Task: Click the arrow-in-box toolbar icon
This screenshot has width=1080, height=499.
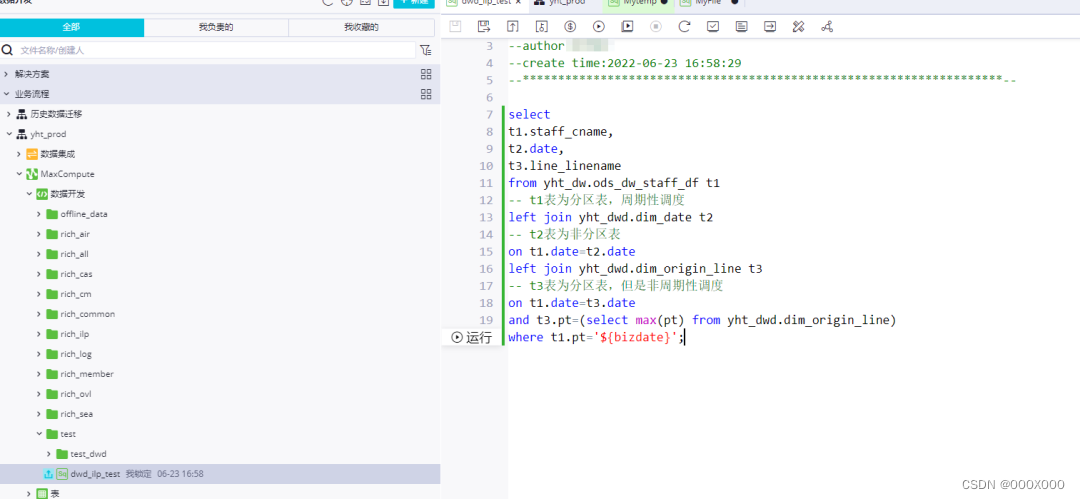Action: 770,27
